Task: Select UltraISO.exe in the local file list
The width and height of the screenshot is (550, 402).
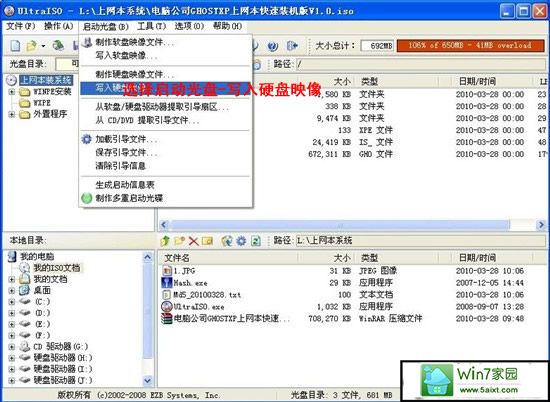Action: pyautogui.click(x=199, y=307)
